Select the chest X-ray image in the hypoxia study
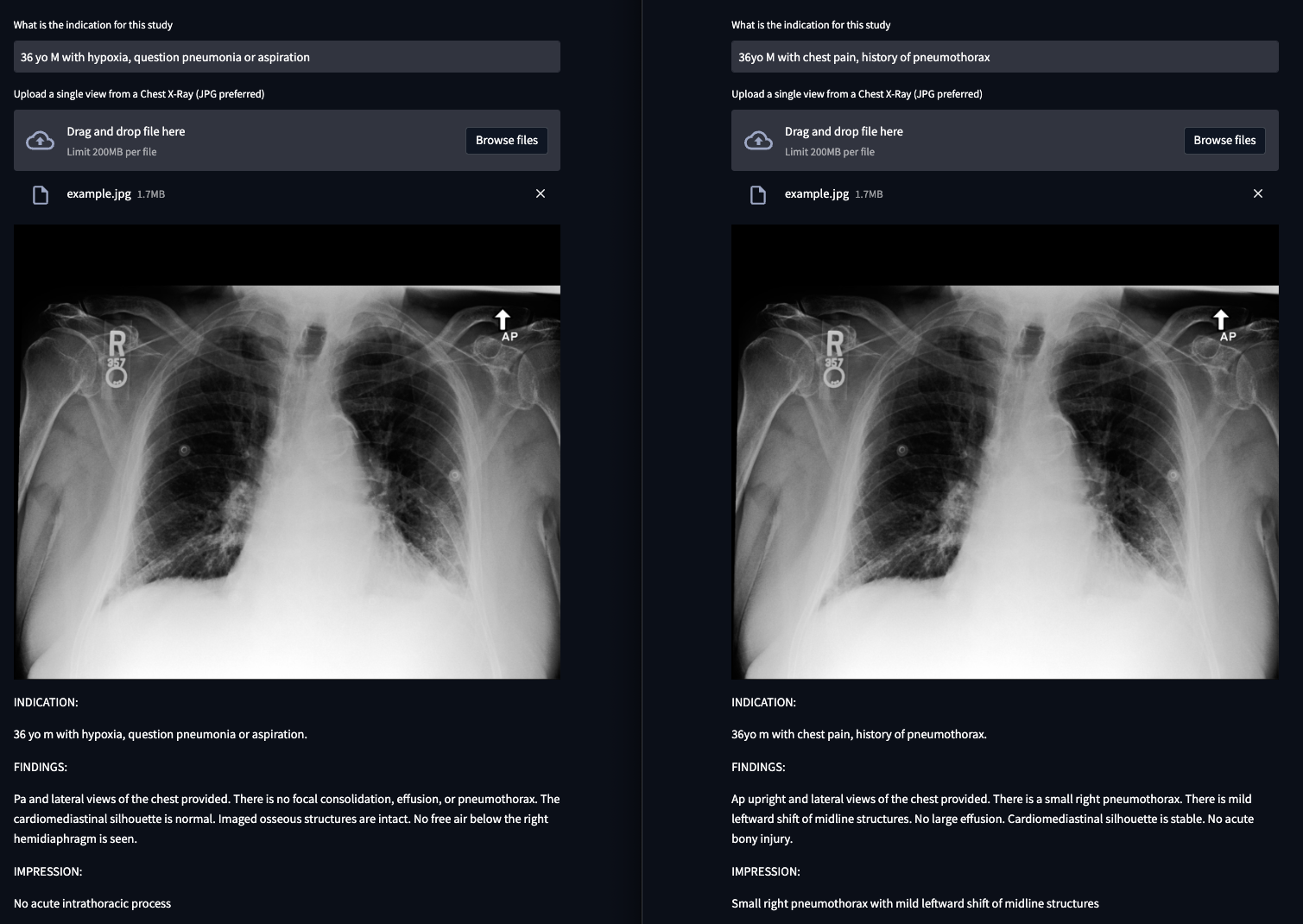1303x924 pixels. pyautogui.click(x=287, y=452)
